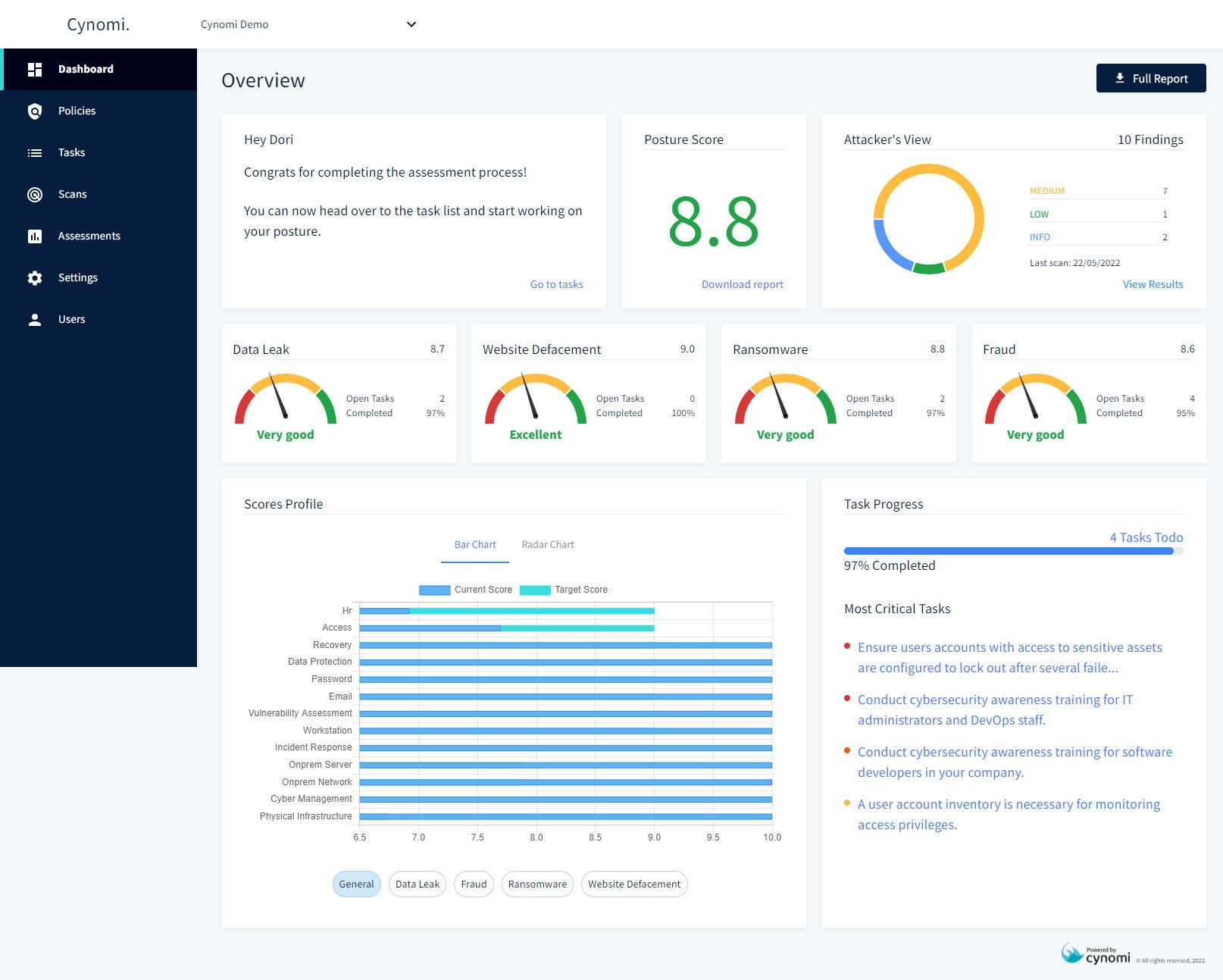Image resolution: width=1223 pixels, height=980 pixels.
Task: Toggle Target Score legend swatch
Action: click(x=535, y=590)
